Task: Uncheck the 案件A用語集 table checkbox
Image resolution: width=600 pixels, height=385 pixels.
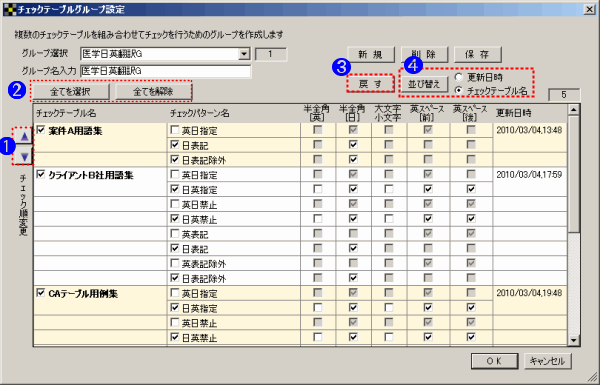Action: pos(41,131)
